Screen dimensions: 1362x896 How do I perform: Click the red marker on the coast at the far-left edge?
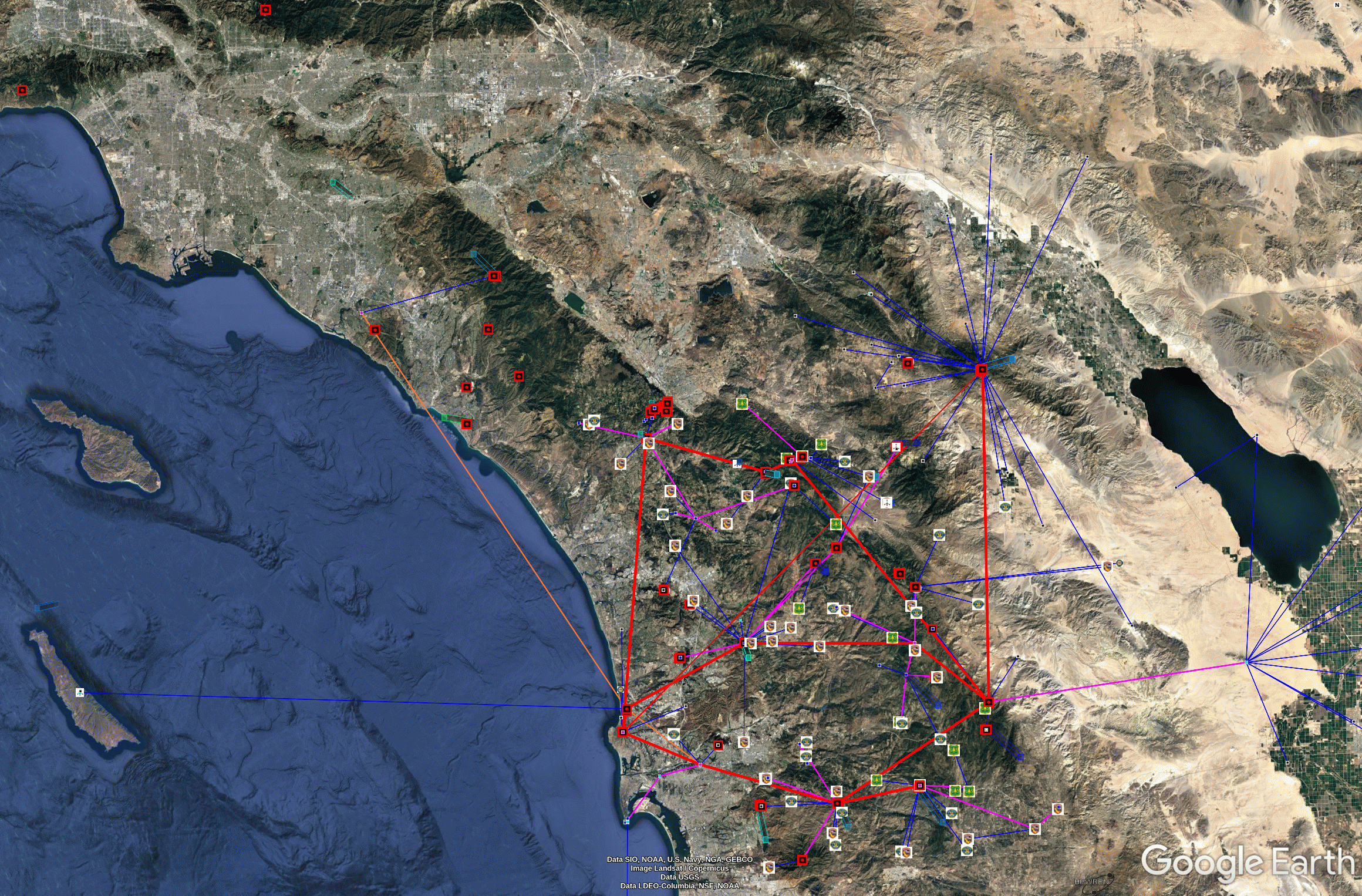coord(22,90)
